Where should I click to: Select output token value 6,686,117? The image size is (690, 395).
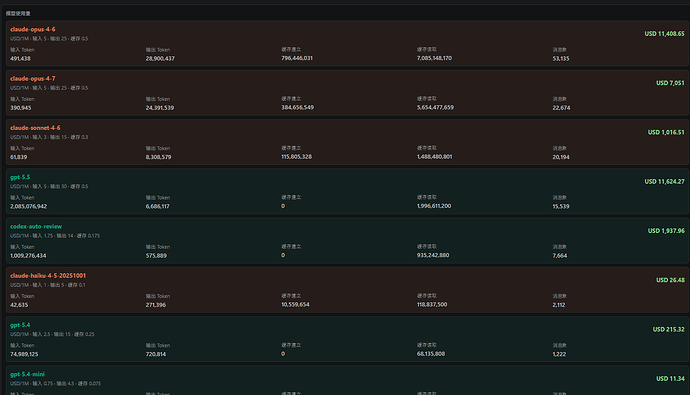tap(158, 206)
